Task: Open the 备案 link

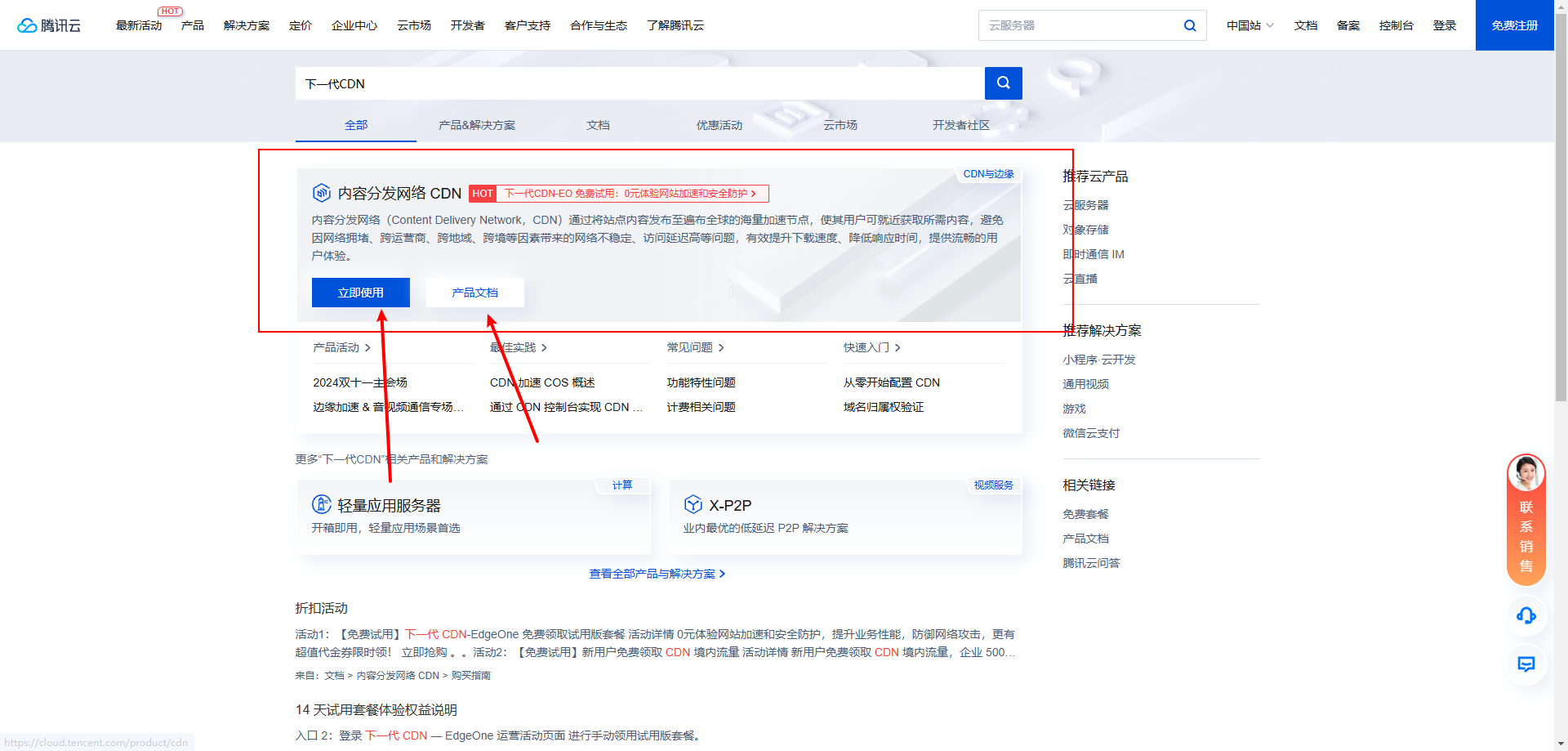Action: pyautogui.click(x=1348, y=25)
